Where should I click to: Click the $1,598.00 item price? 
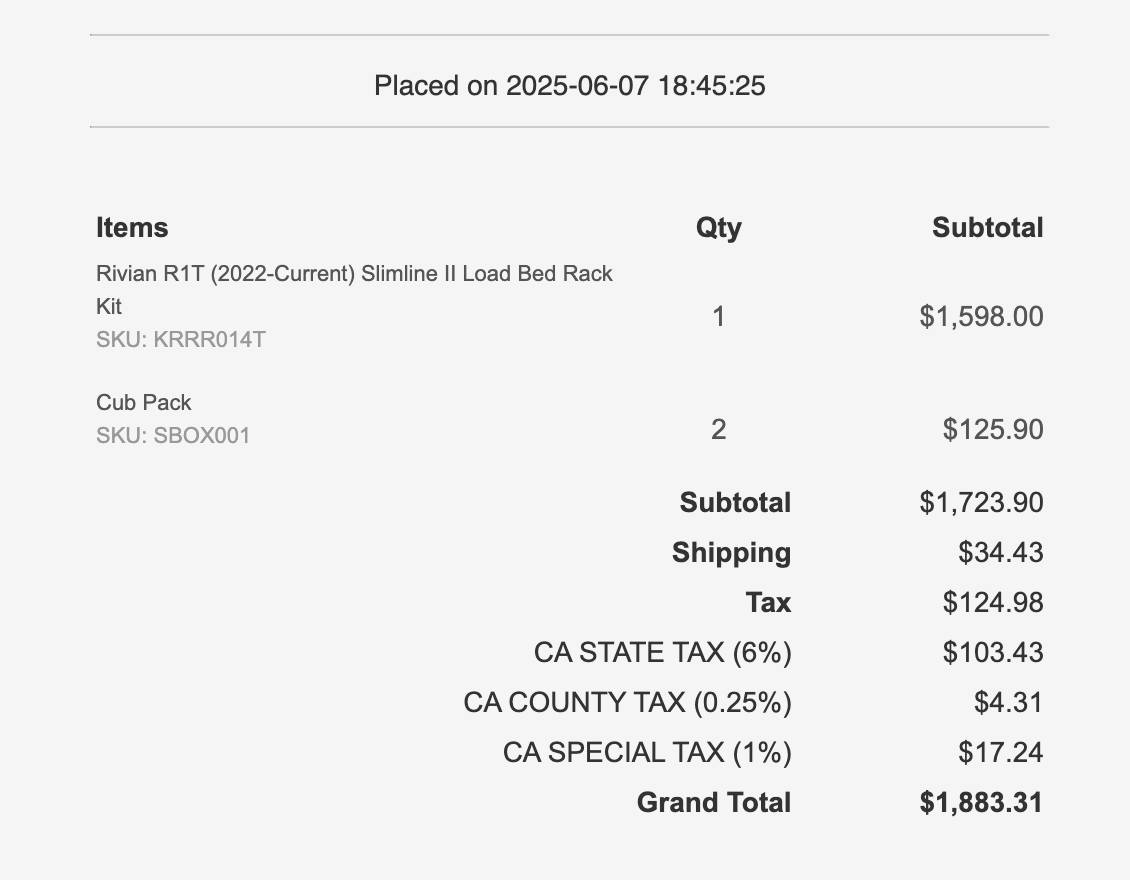(982, 316)
